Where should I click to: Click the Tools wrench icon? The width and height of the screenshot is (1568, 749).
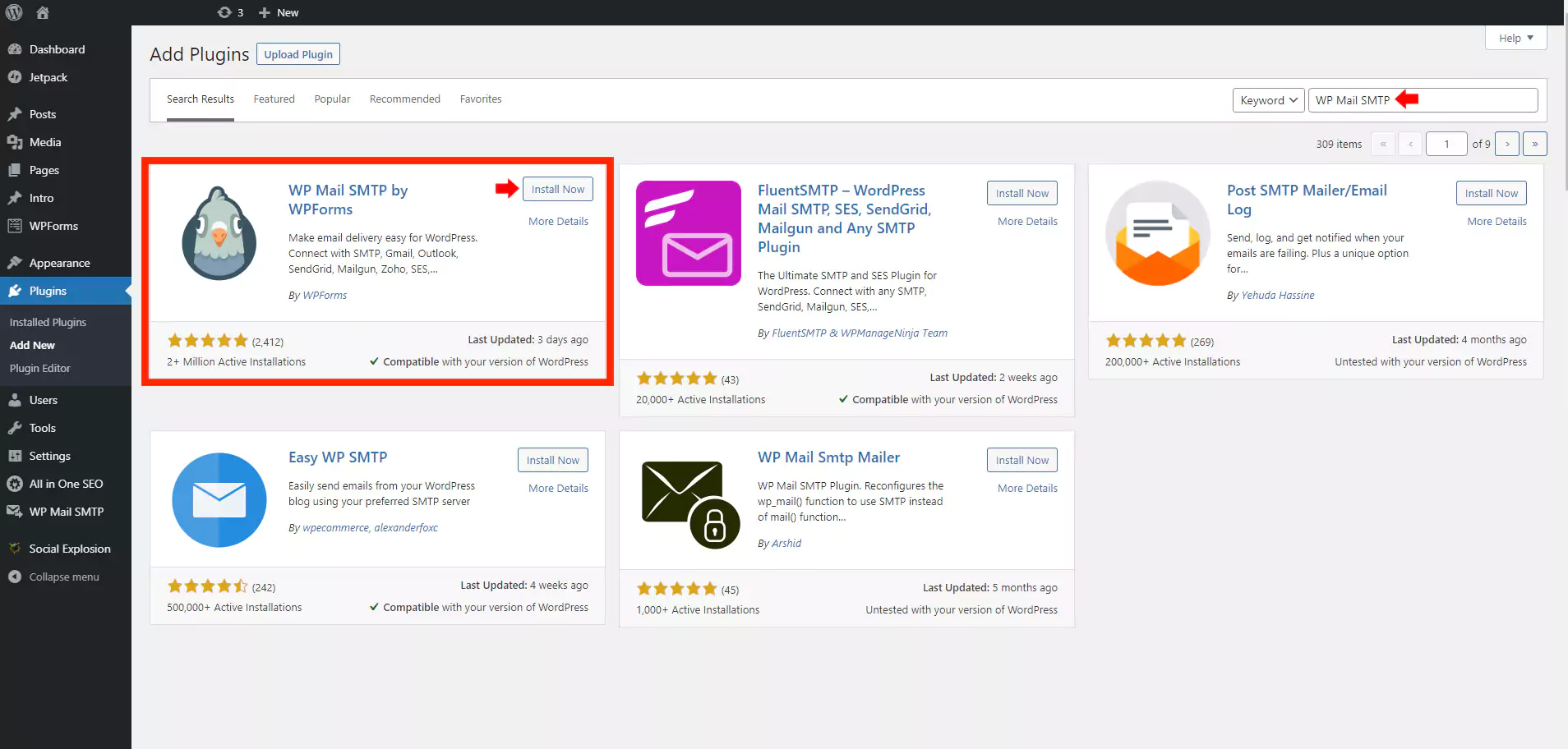click(x=15, y=428)
